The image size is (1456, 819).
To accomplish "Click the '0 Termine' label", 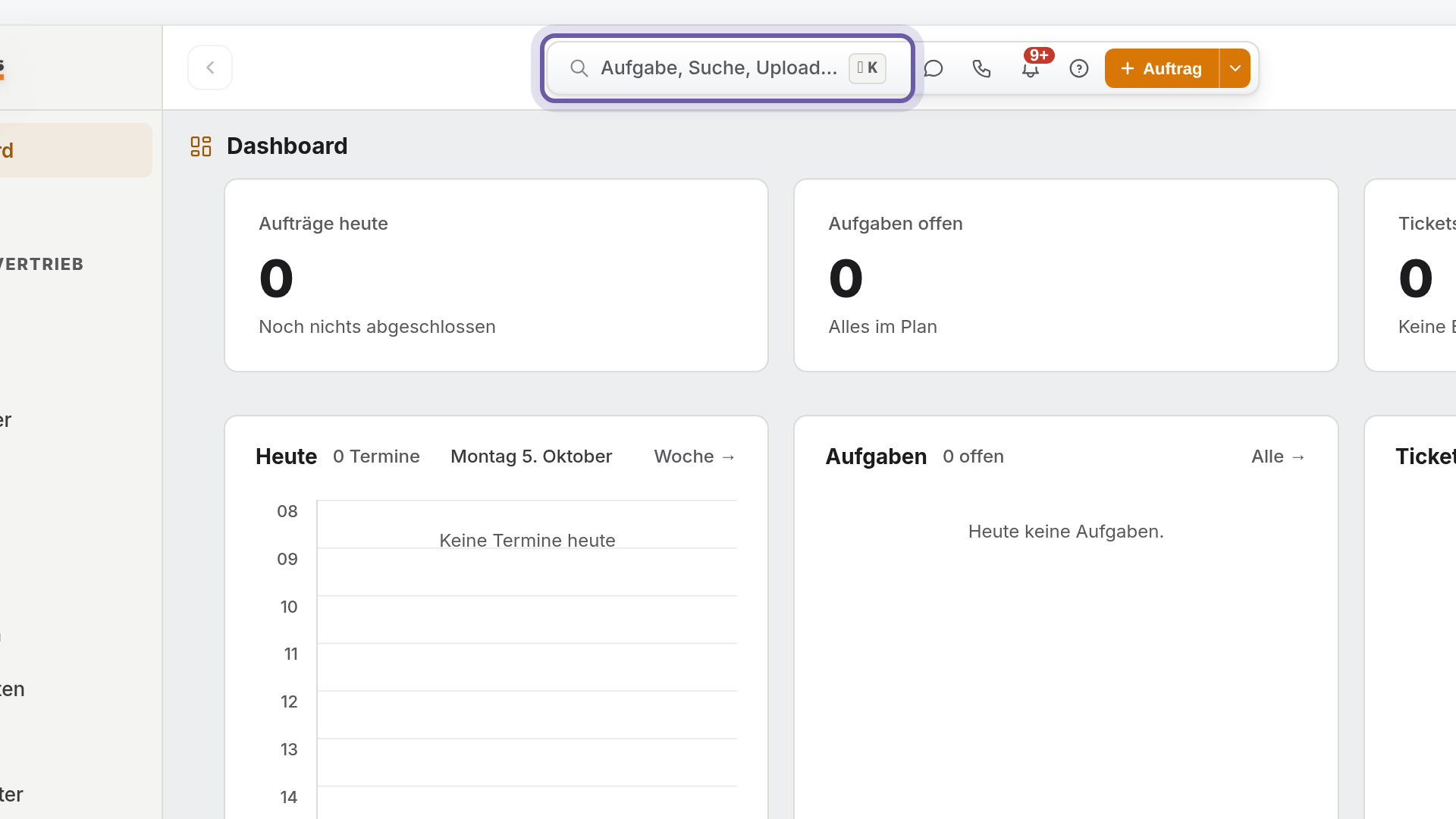I will point(376,457).
